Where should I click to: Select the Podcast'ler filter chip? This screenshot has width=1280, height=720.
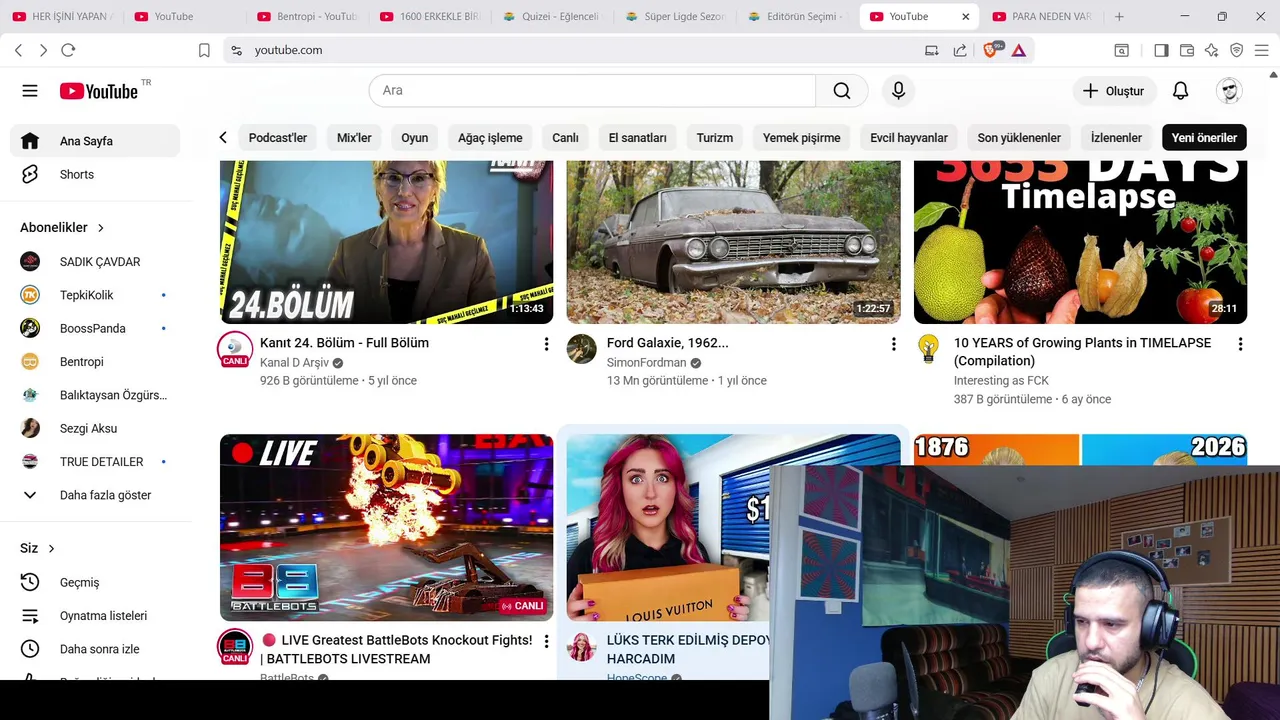(x=277, y=138)
